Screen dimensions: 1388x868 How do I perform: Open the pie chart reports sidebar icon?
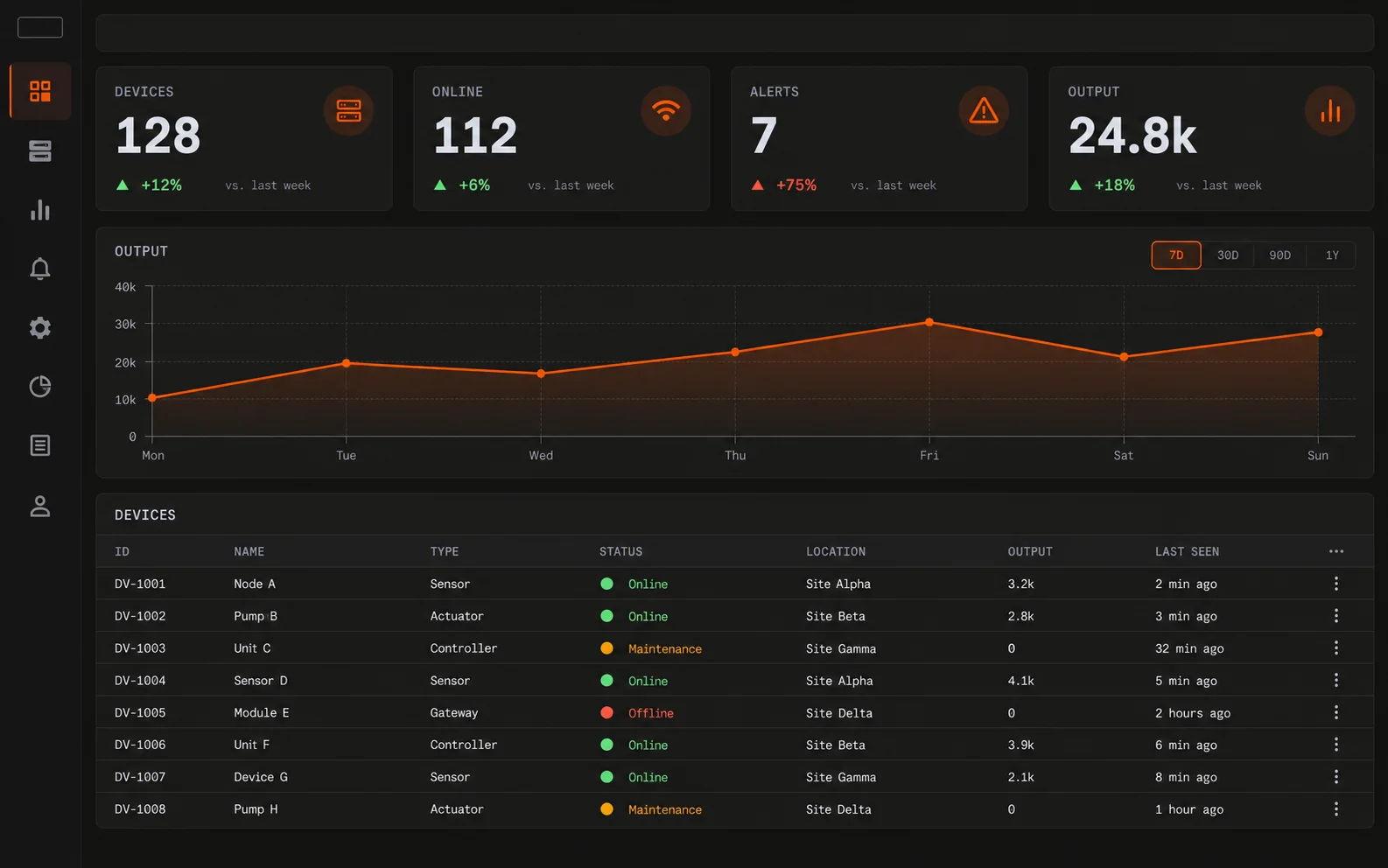tap(40, 386)
